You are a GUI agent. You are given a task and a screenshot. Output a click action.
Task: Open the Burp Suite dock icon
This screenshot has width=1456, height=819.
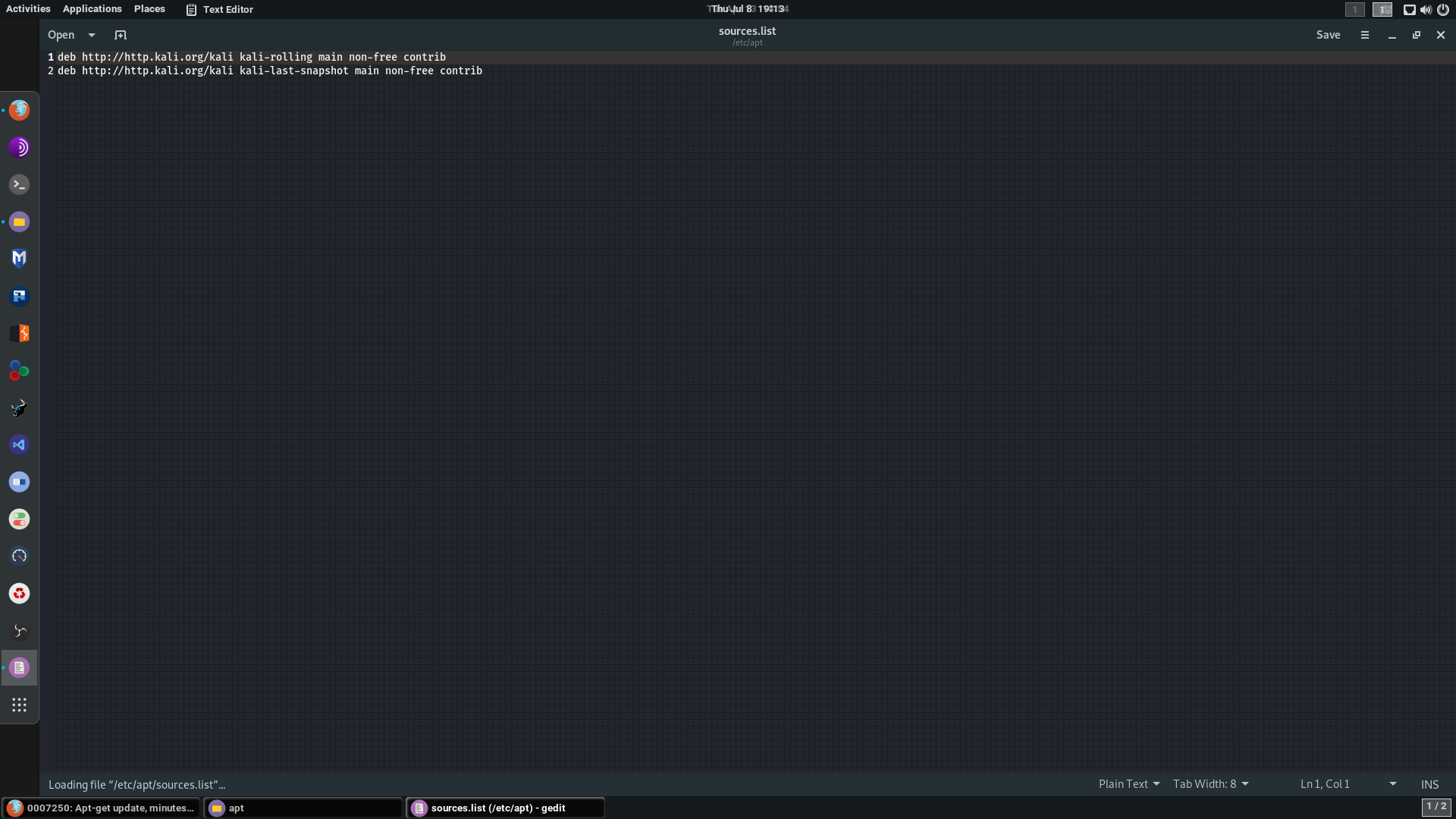click(20, 334)
